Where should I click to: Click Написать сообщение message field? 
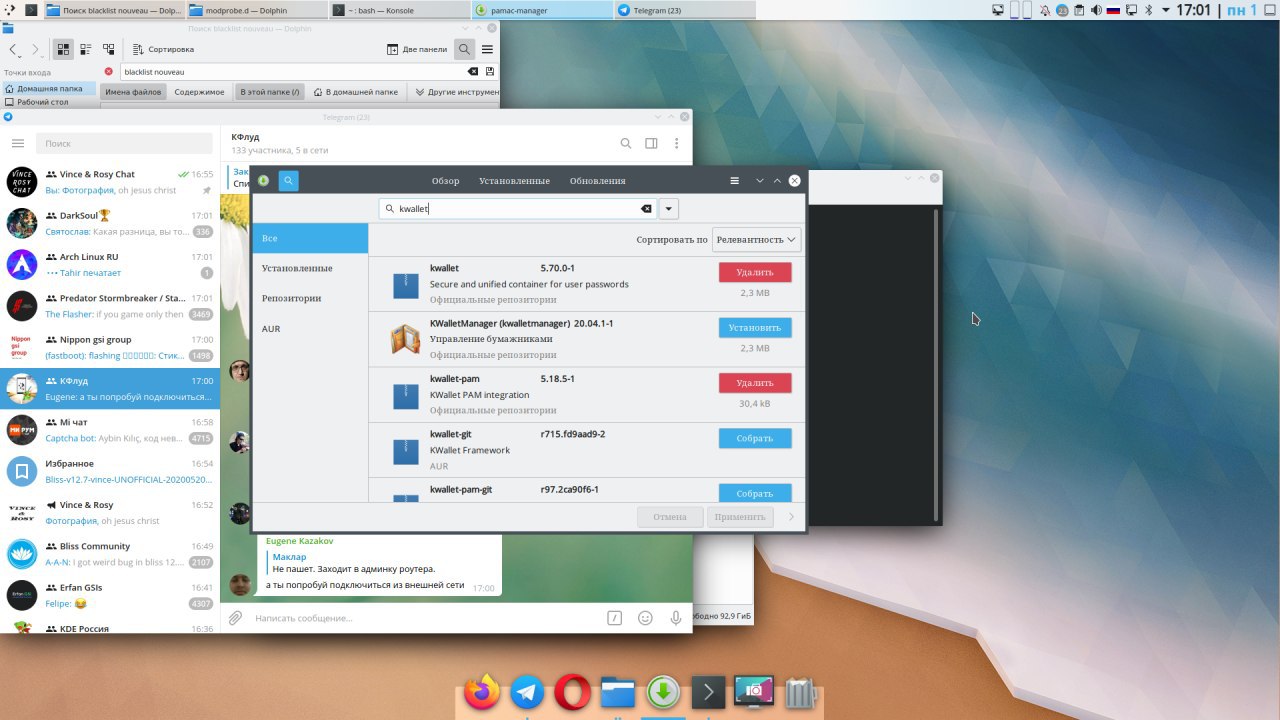click(425, 618)
